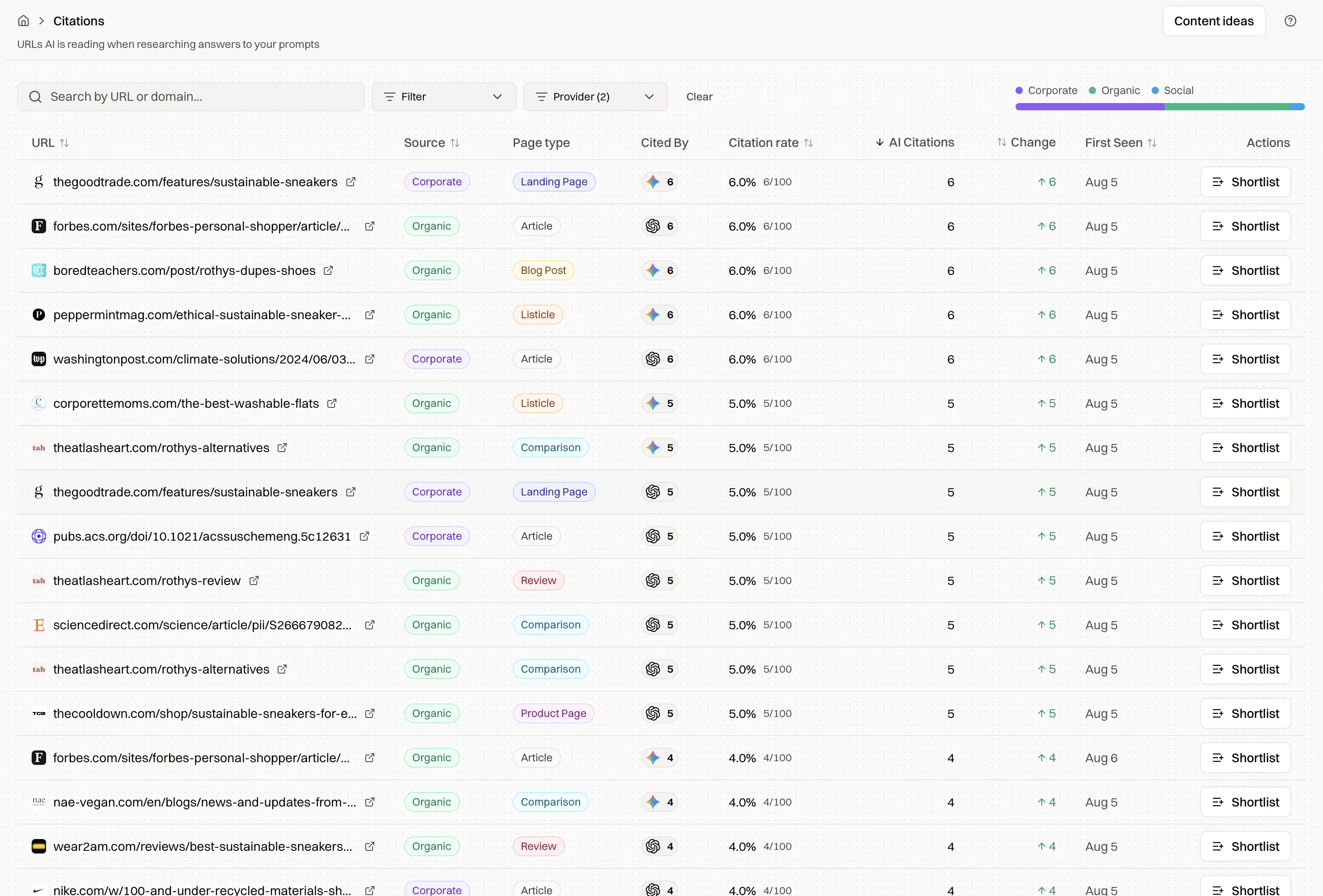Click the Page type column header
Screen dimensions: 1323x896
pyautogui.click(x=541, y=143)
